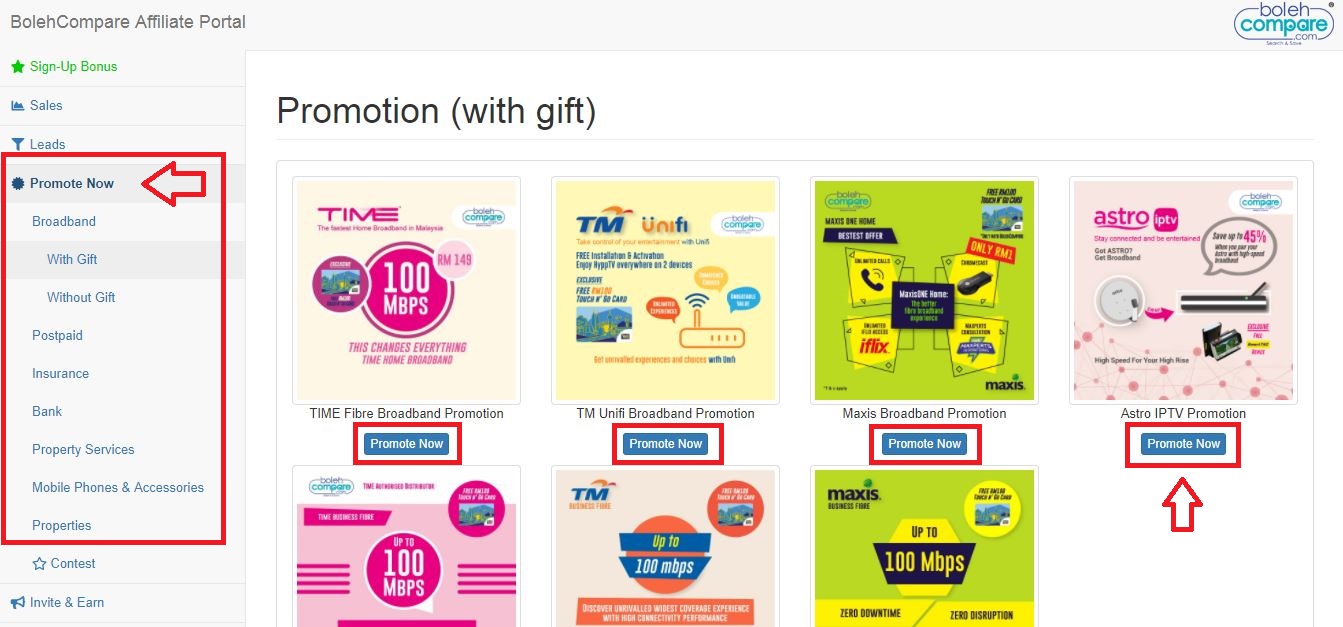Screen dimensions: 1343x627
Task: Collapse the Promote Now menu section
Action: click(x=72, y=183)
